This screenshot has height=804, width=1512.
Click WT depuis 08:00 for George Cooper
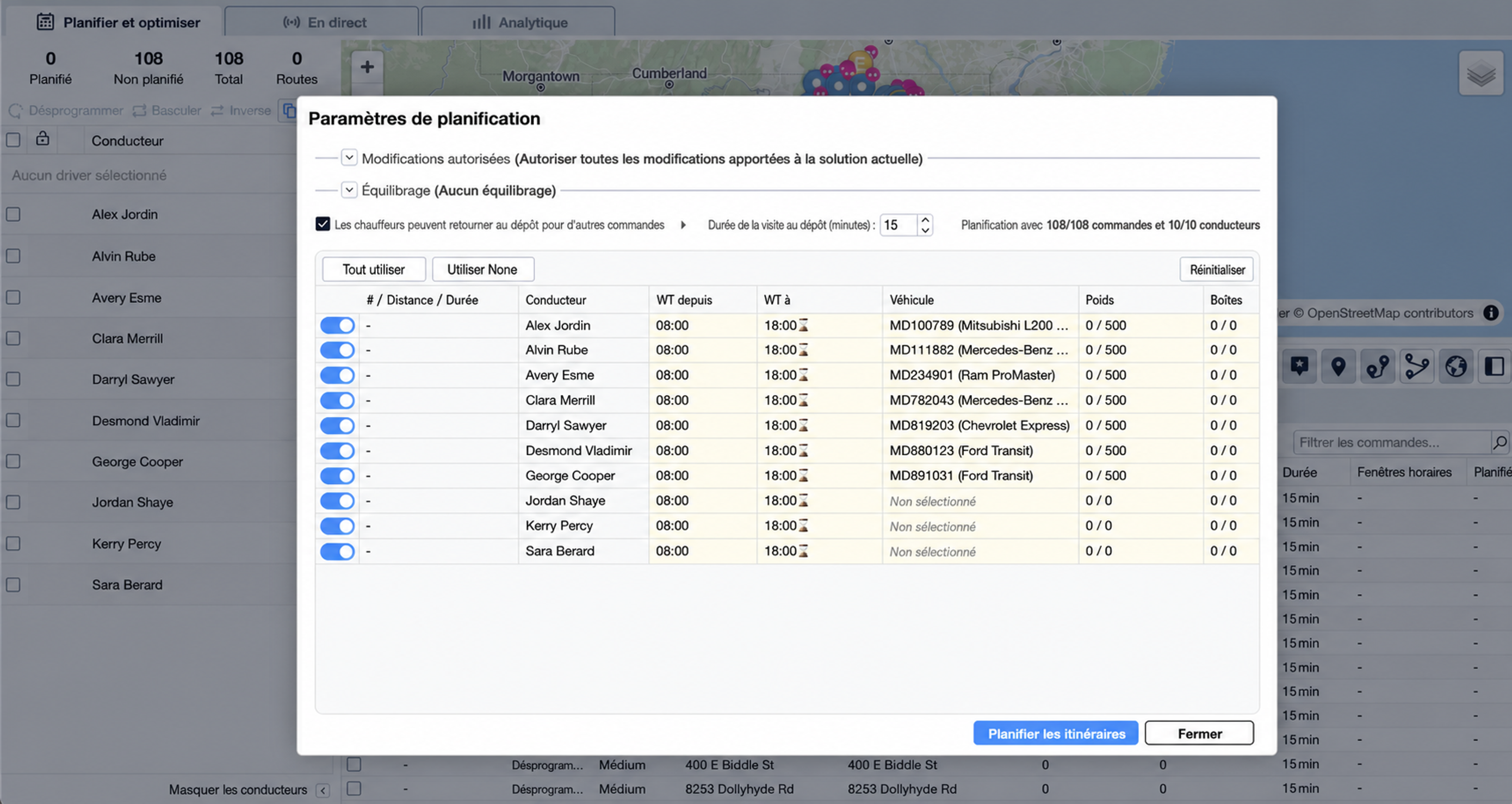703,475
